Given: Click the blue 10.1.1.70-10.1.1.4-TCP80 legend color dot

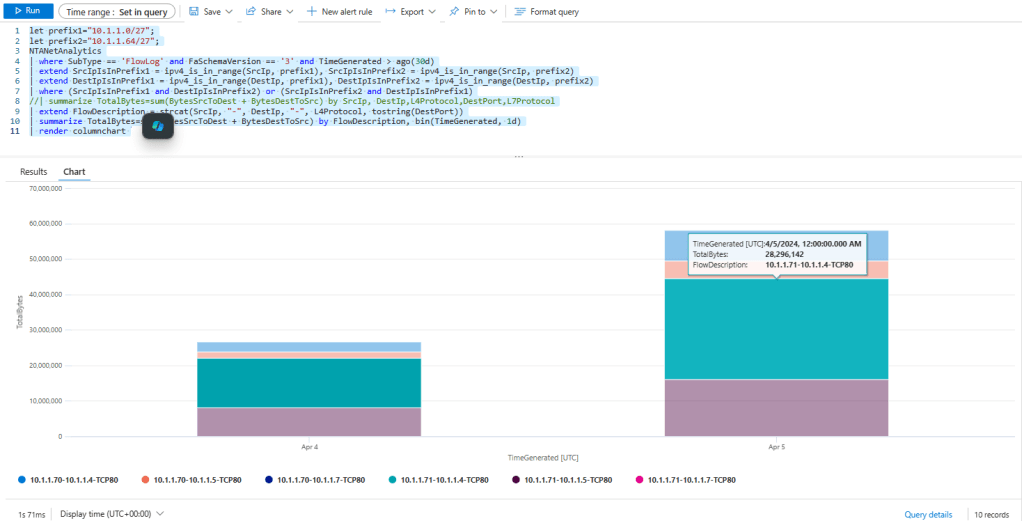Looking at the screenshot, I should pos(22,480).
